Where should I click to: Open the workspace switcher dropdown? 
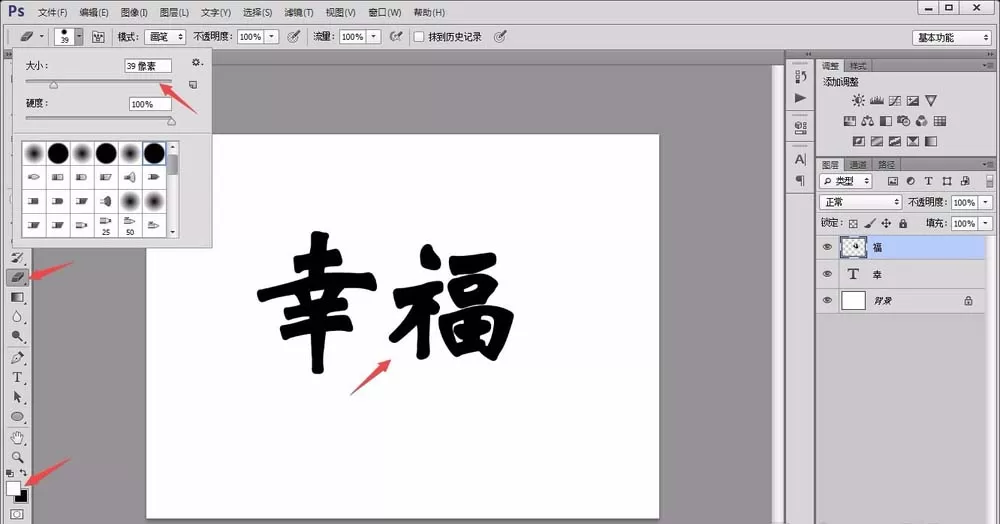point(951,38)
